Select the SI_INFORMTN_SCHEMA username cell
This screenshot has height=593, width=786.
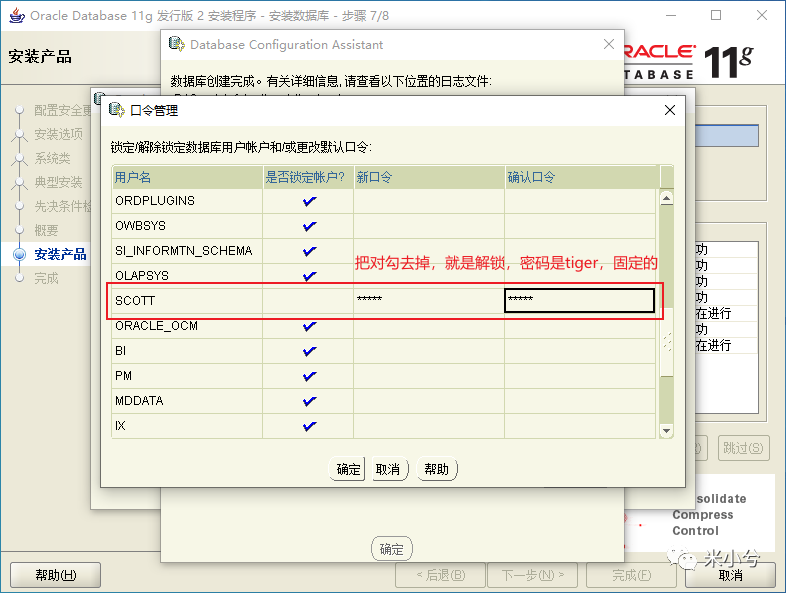(187, 251)
